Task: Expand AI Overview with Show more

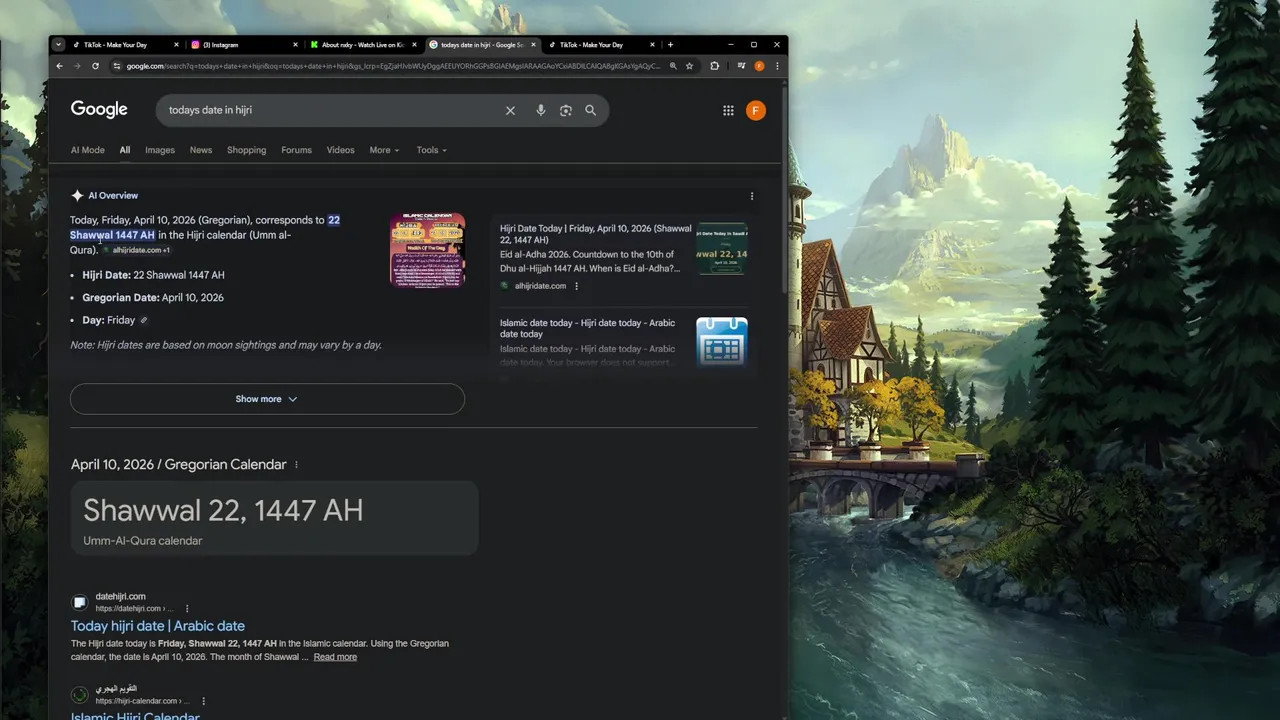Action: (267, 399)
